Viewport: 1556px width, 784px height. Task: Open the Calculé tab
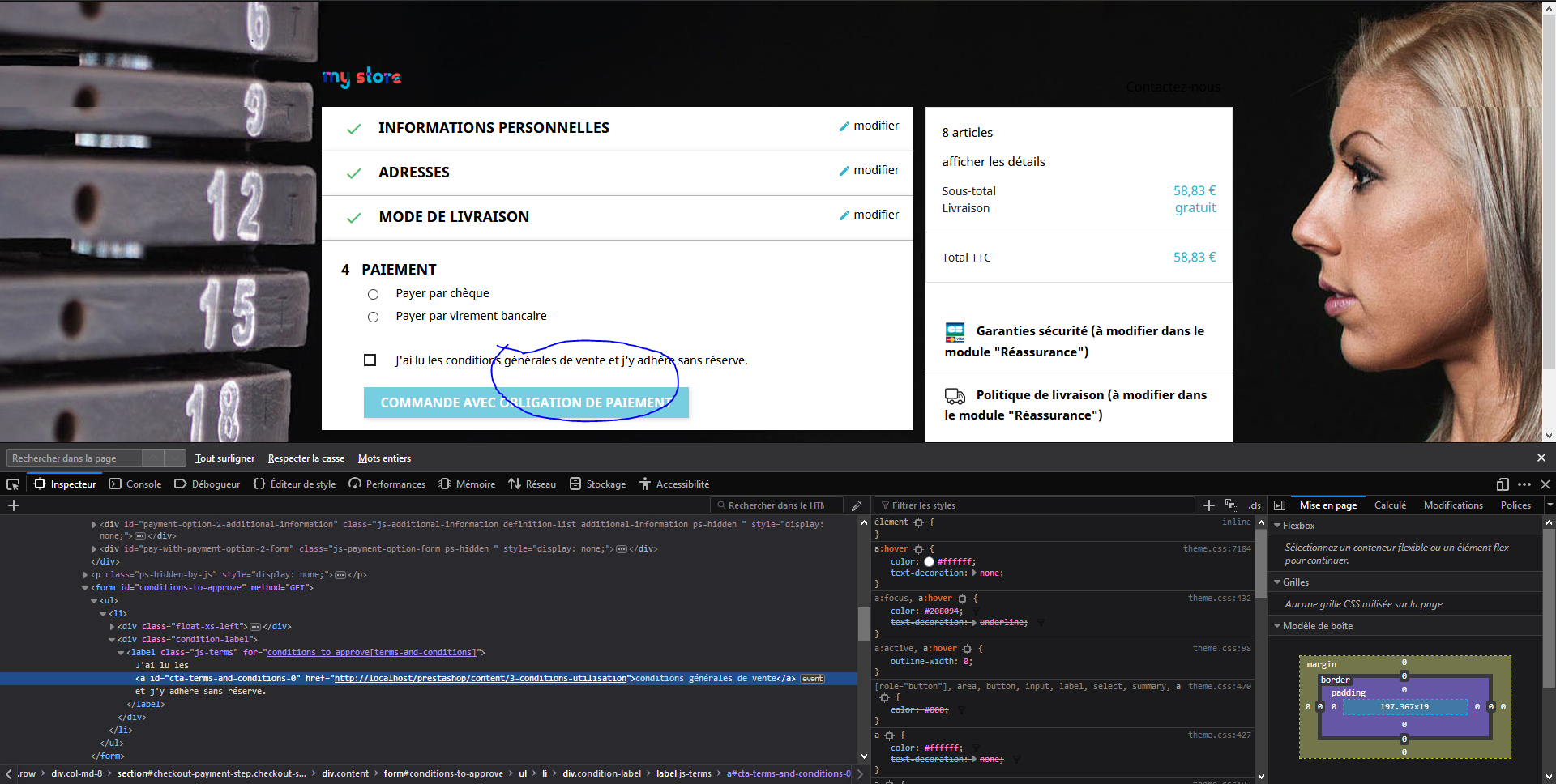tap(1390, 505)
